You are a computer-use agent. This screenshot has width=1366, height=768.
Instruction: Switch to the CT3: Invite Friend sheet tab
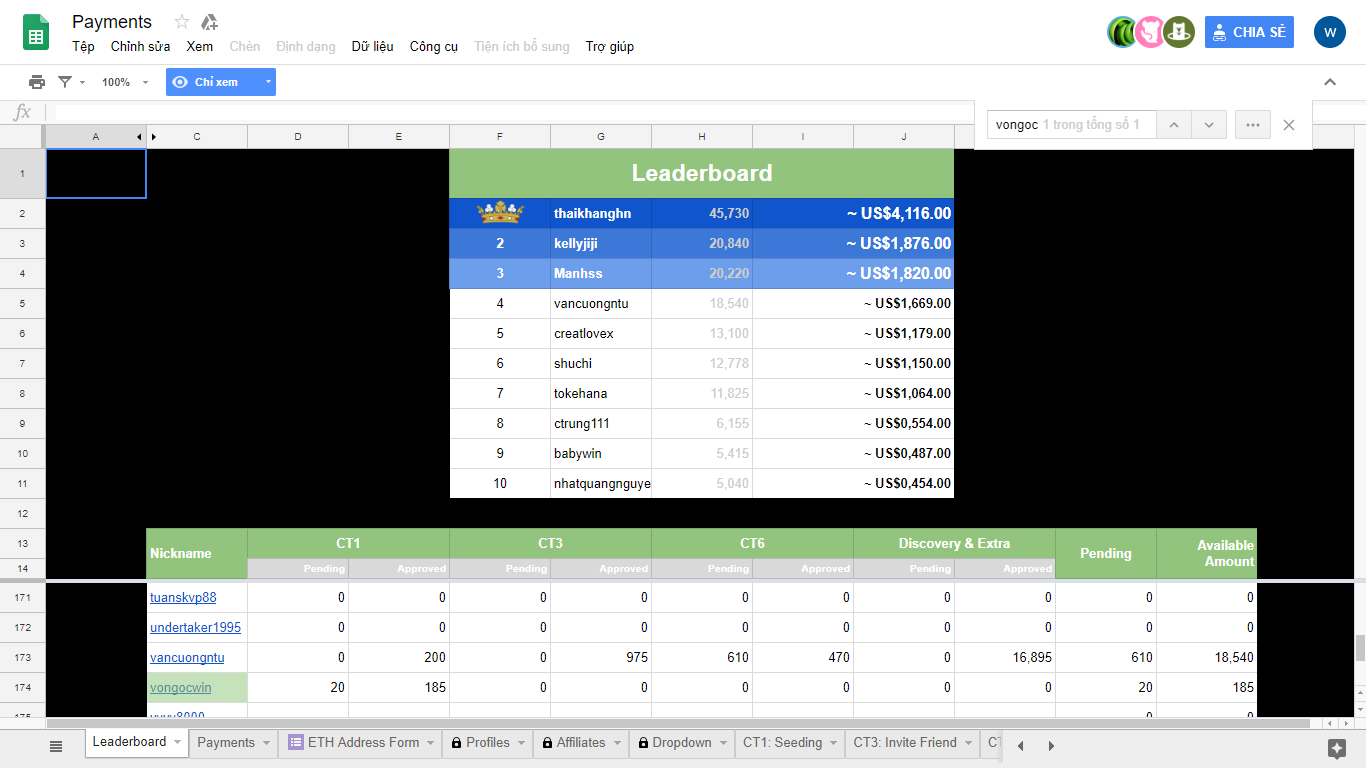[905, 743]
